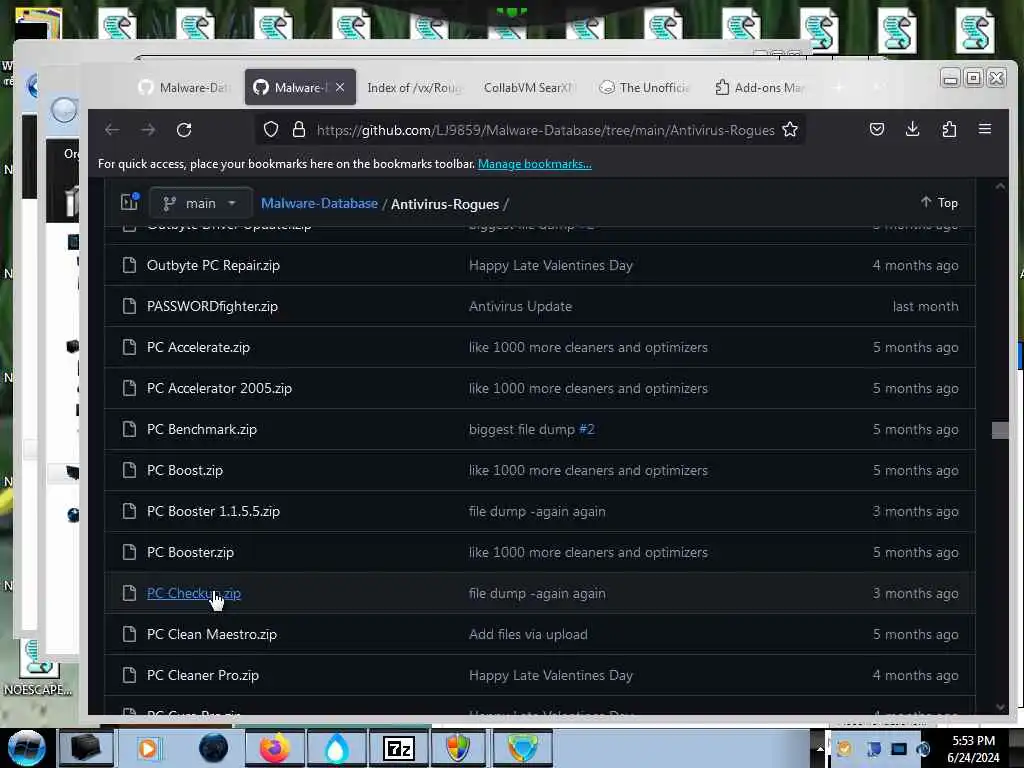Image resolution: width=1024 pixels, height=768 pixels.
Task: Open the Windows security shield taskbar icon
Action: (458, 748)
